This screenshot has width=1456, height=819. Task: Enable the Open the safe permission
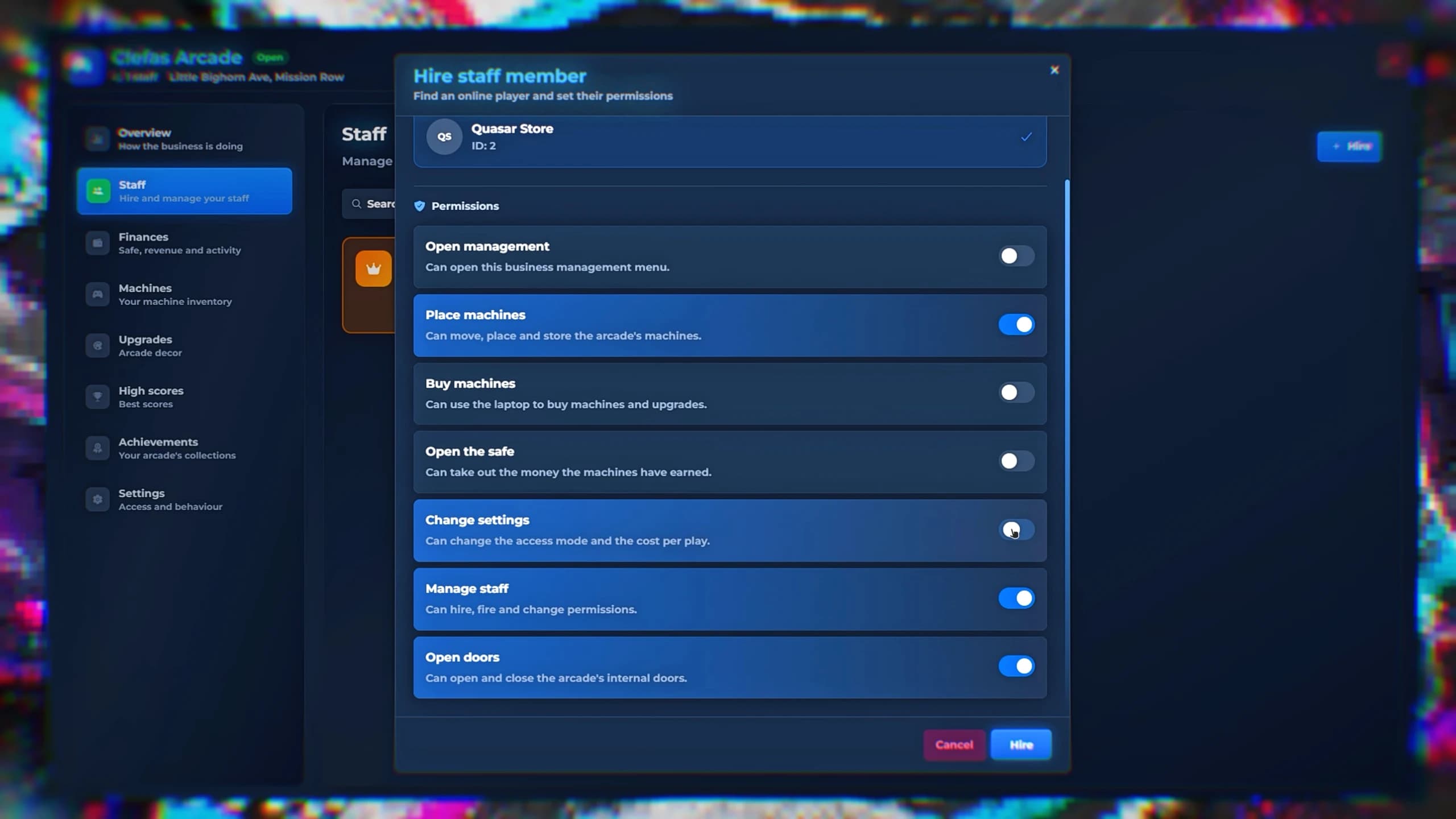1016,461
